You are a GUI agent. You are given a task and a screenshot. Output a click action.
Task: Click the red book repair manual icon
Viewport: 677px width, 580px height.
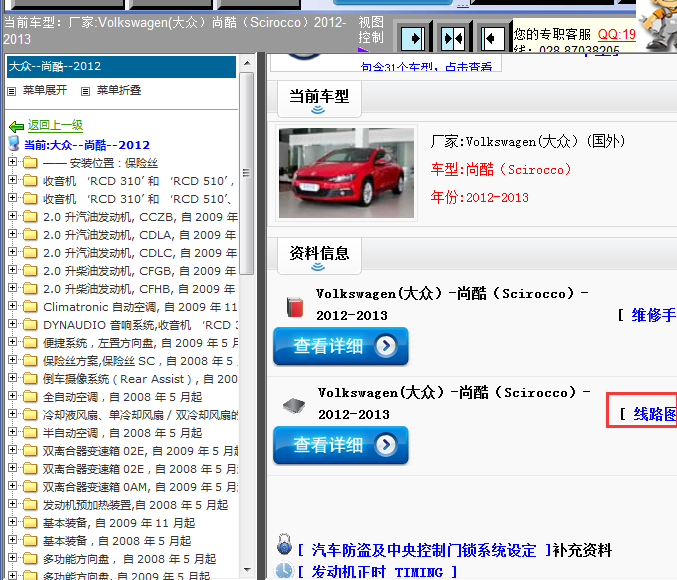295,307
